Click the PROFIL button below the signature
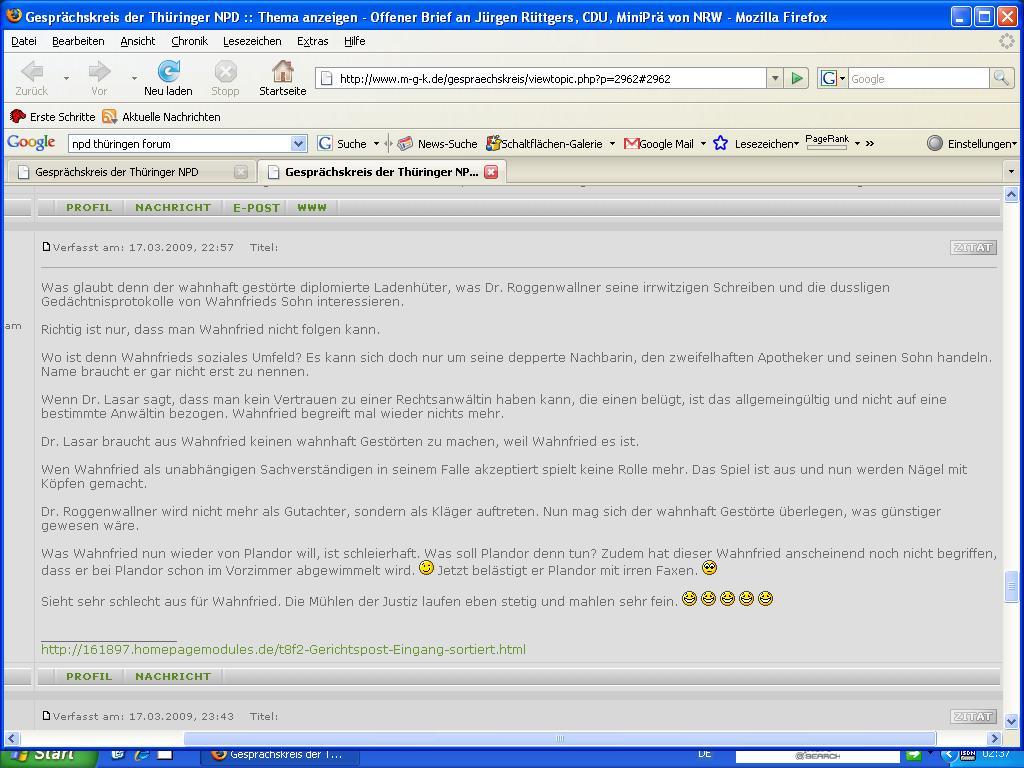 tap(89, 677)
